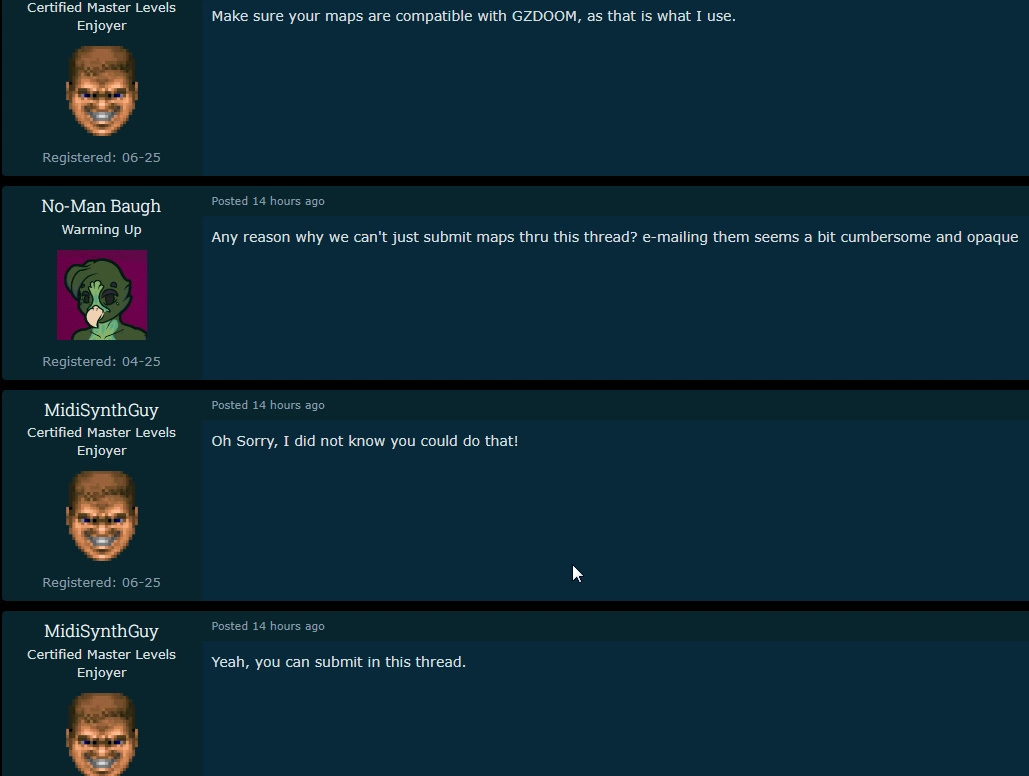Viewport: 1029px width, 776px height.
Task: Click the Doomguy avatar in the top post
Action: point(102,91)
